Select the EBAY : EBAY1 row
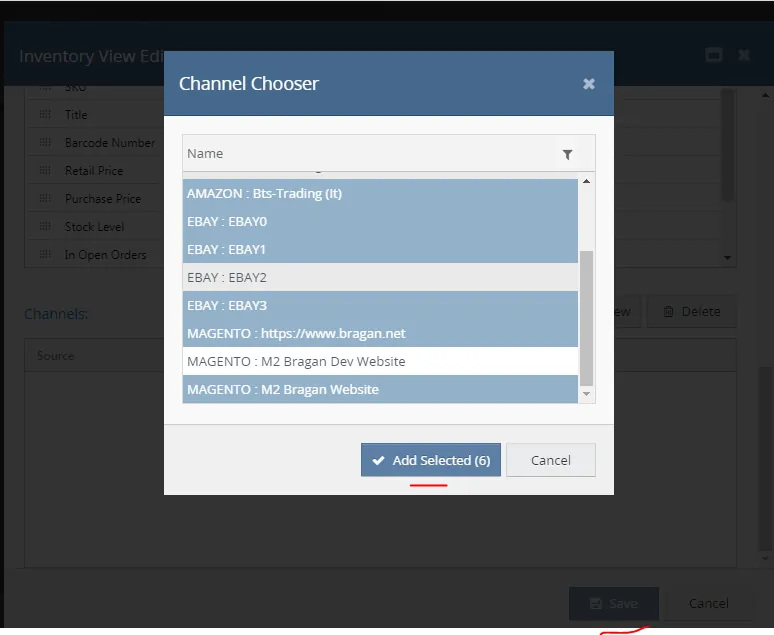 (380, 249)
